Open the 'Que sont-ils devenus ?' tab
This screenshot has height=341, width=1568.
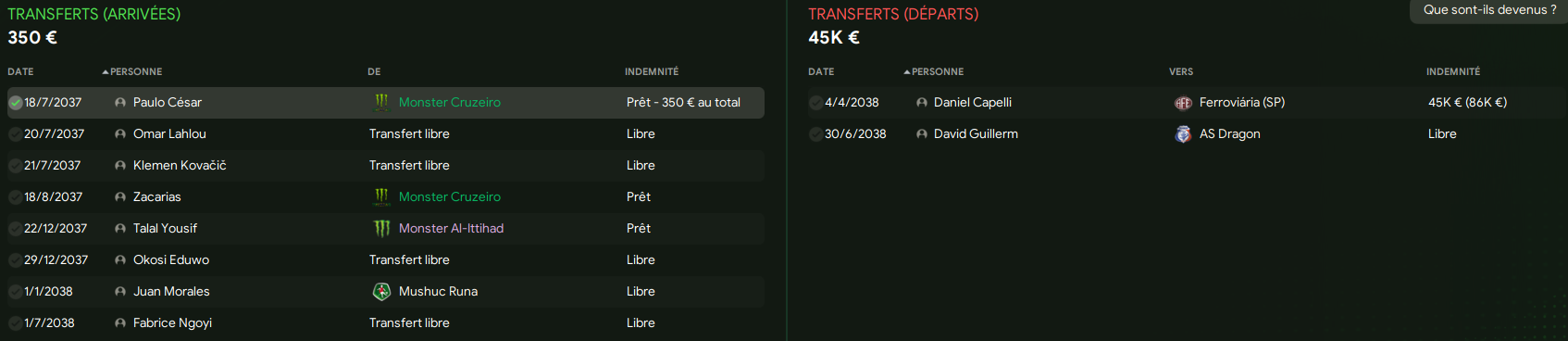tap(1489, 10)
